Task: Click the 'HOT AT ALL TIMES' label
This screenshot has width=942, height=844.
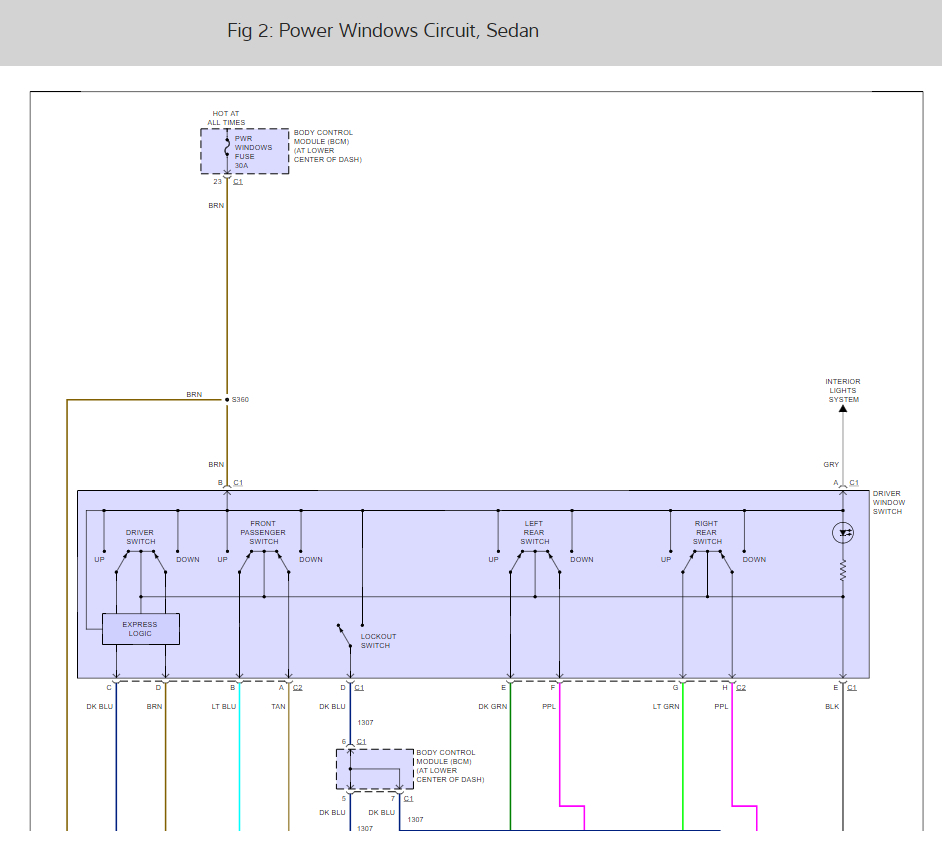Action: 226,118
